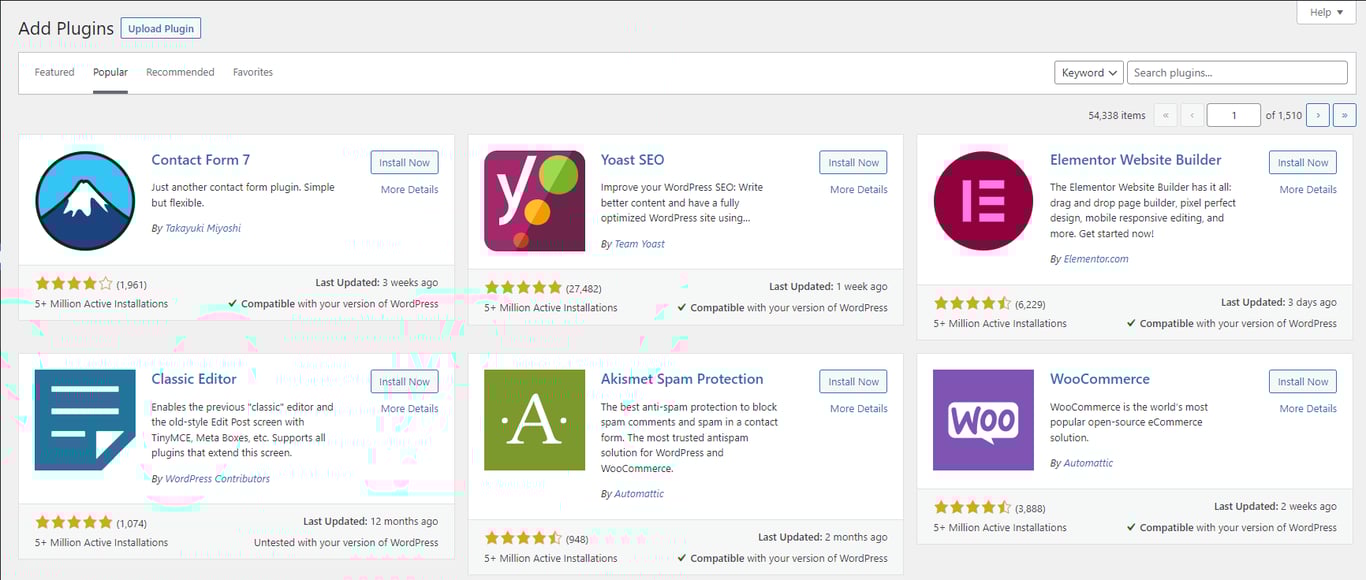Open the Favorites tab
Screen dimensions: 1366x580
[x=253, y=71]
